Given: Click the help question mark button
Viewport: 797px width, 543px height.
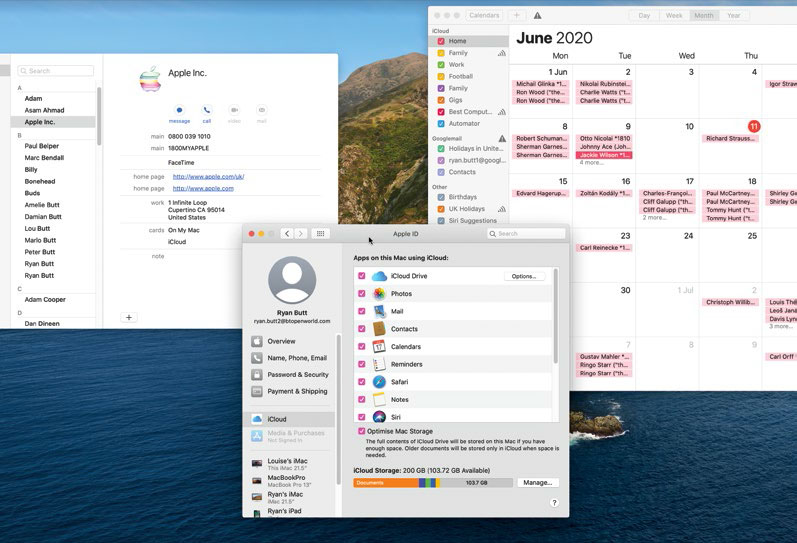Looking at the screenshot, I should point(554,502).
